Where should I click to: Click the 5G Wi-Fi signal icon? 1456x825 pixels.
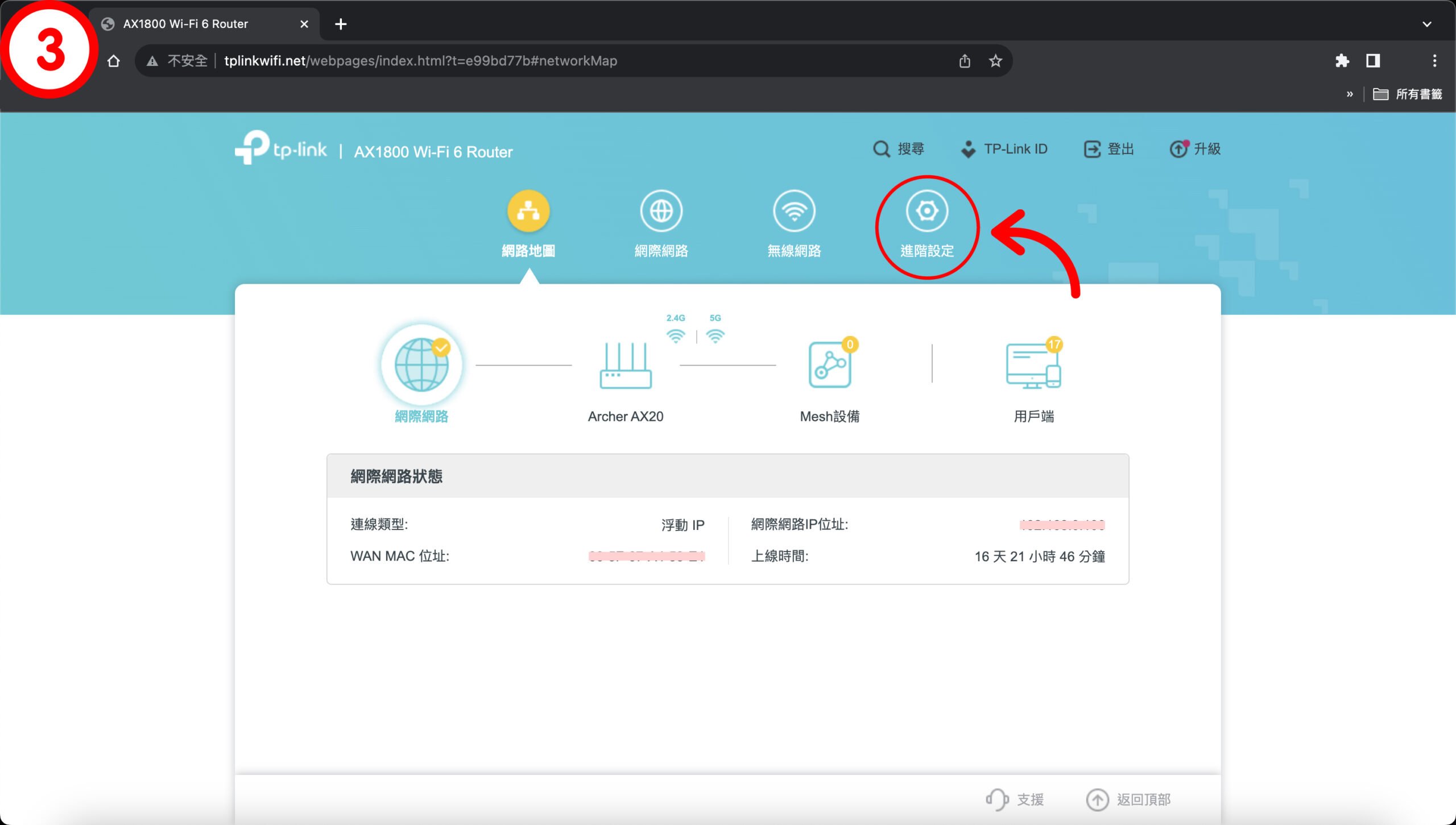pyautogui.click(x=715, y=336)
